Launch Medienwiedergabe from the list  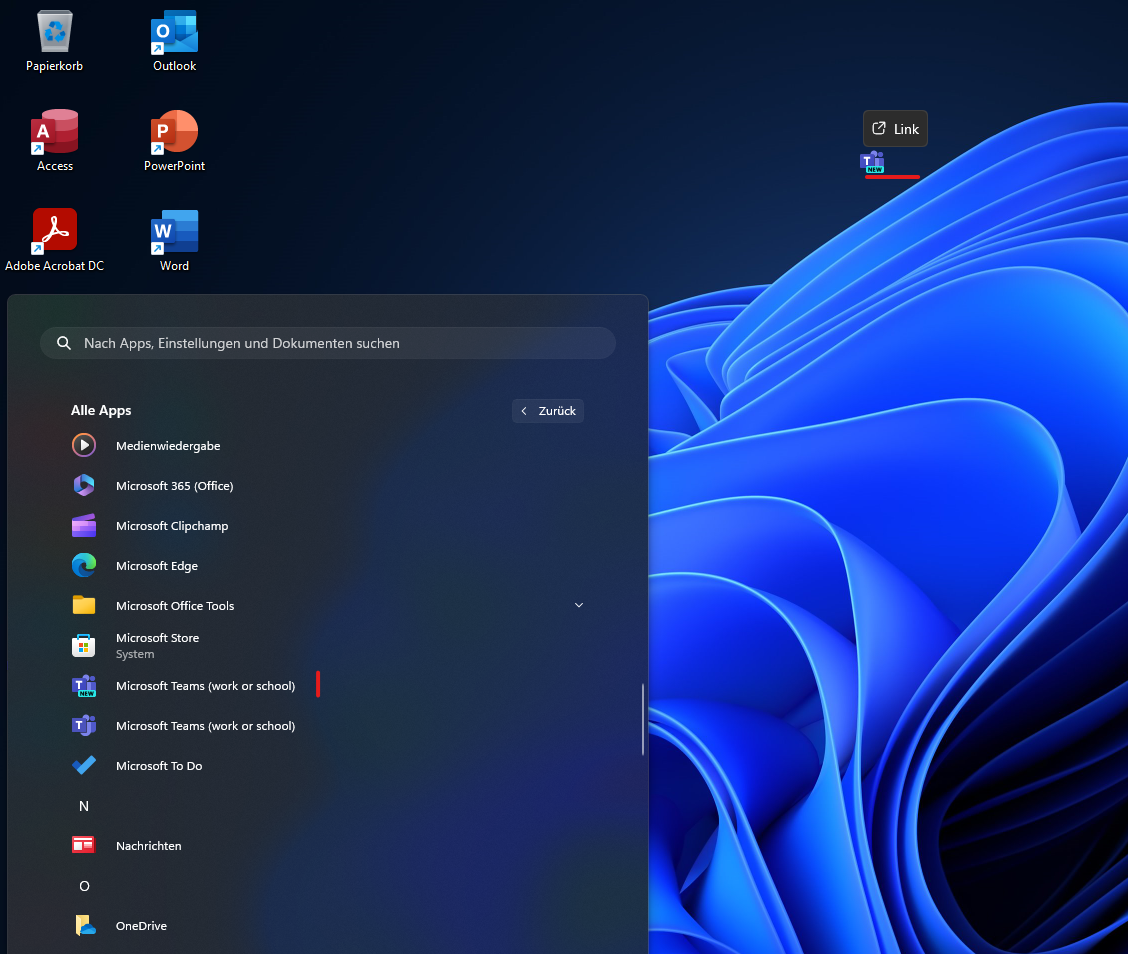[x=329, y=445]
